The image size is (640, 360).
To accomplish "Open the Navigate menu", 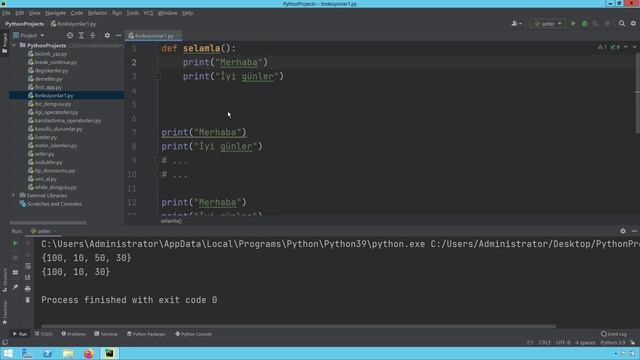I will pos(55,13).
